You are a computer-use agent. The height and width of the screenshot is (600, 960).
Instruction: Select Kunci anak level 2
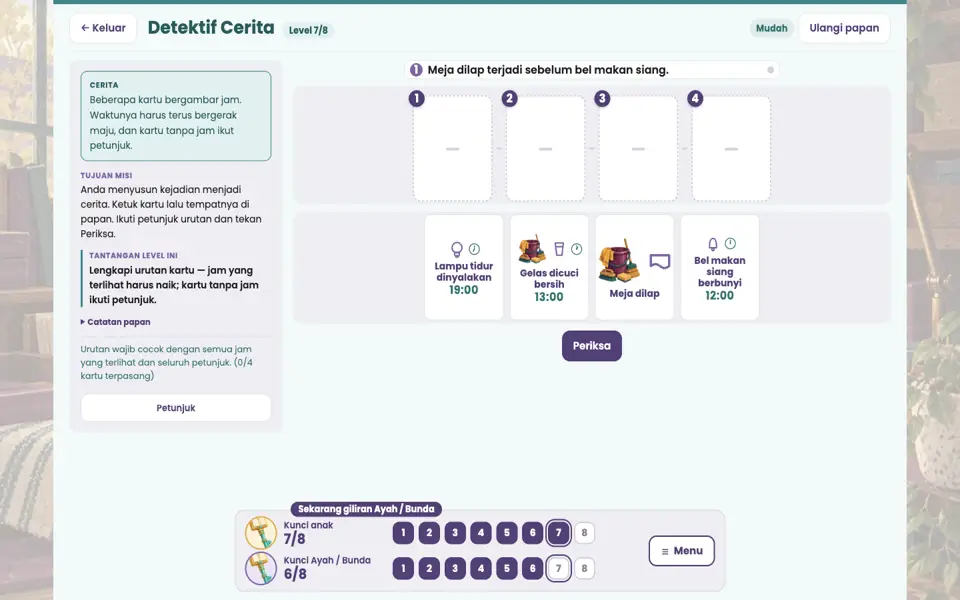[x=429, y=533]
